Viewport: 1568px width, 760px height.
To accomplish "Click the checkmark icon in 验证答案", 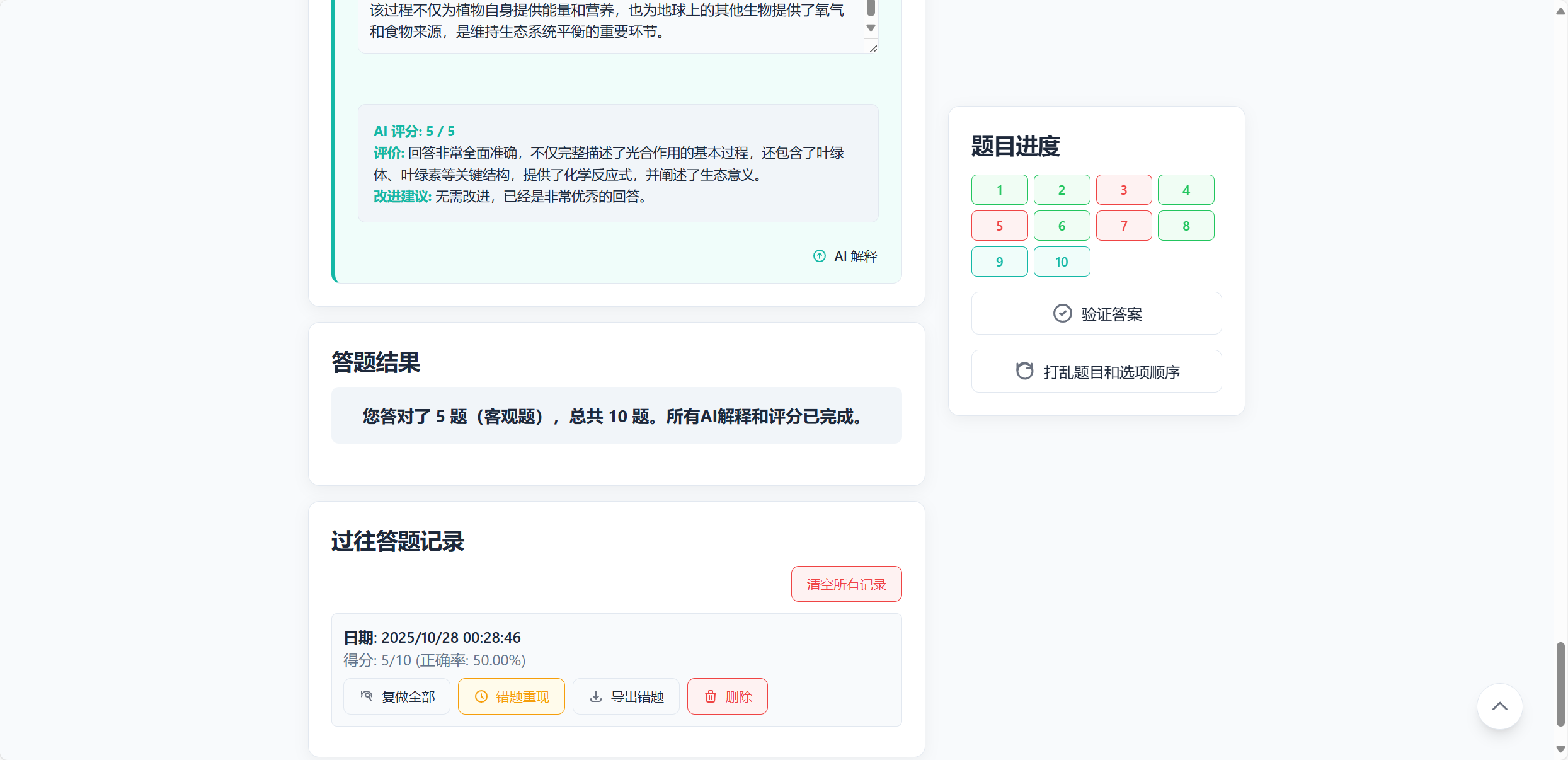I will click(1062, 313).
